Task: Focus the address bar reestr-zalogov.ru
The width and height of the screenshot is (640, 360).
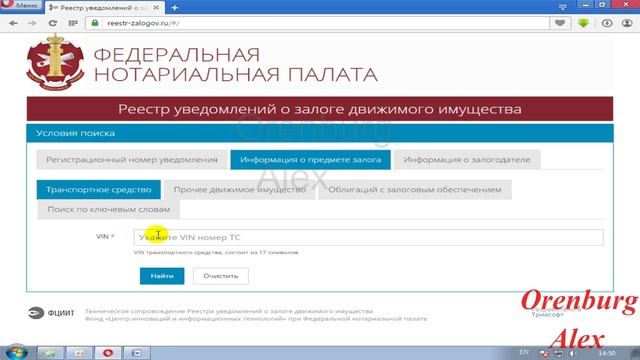Action: pyautogui.click(x=317, y=23)
